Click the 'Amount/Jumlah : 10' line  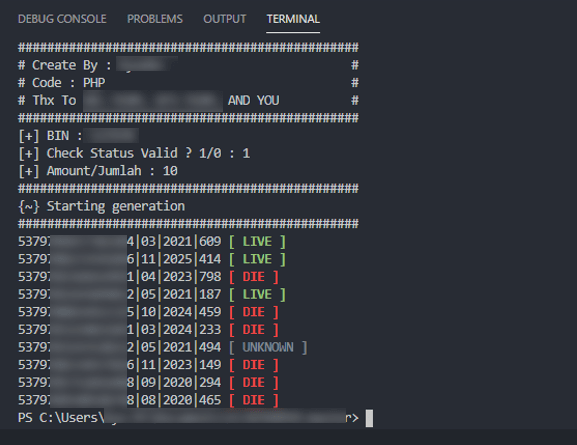tap(98, 171)
